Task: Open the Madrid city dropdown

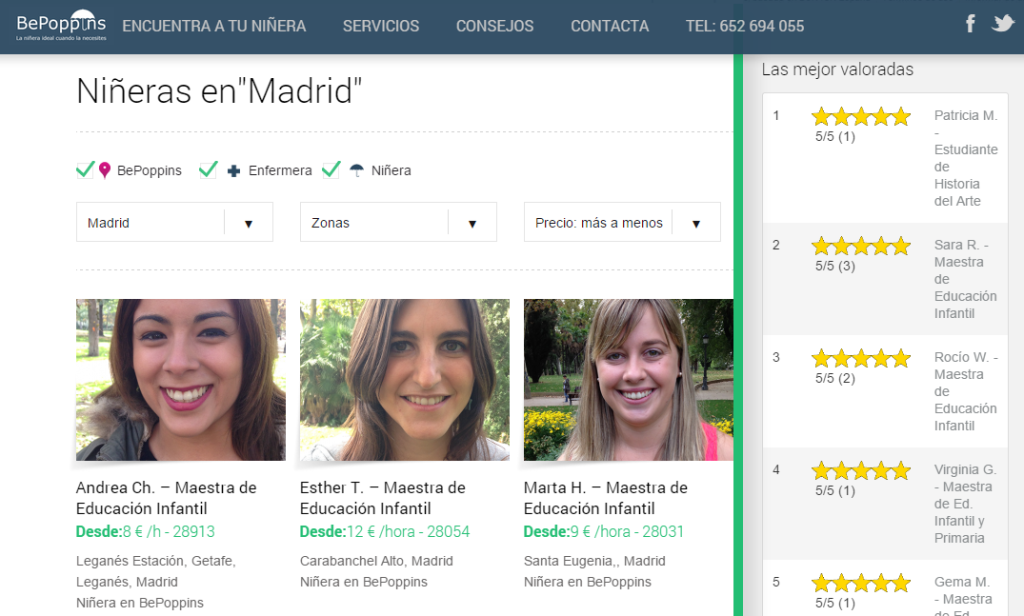Action: pyautogui.click(x=174, y=223)
